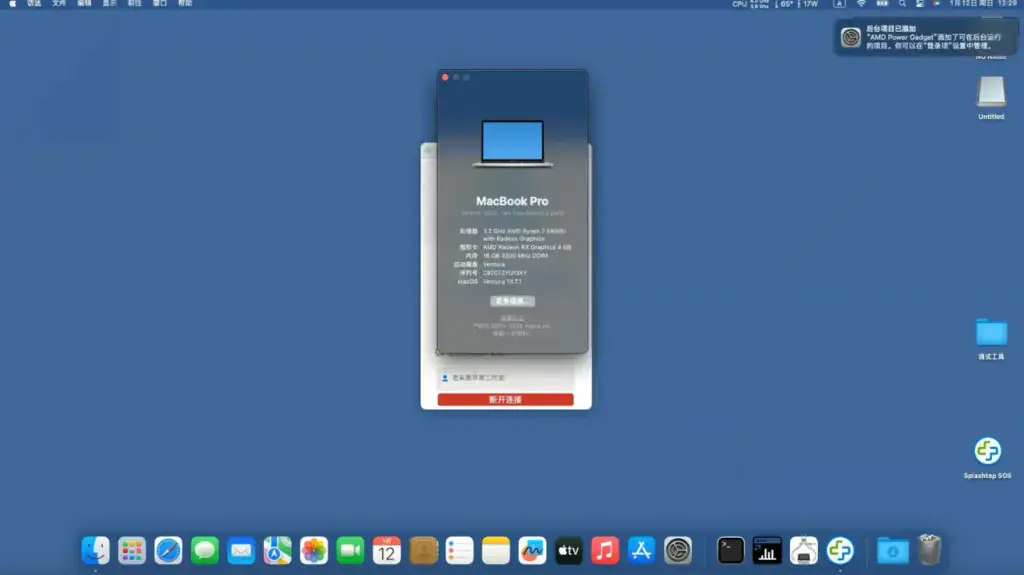The width and height of the screenshot is (1024, 575).
Task: Open the 帮助 menu
Action: coord(185,3)
